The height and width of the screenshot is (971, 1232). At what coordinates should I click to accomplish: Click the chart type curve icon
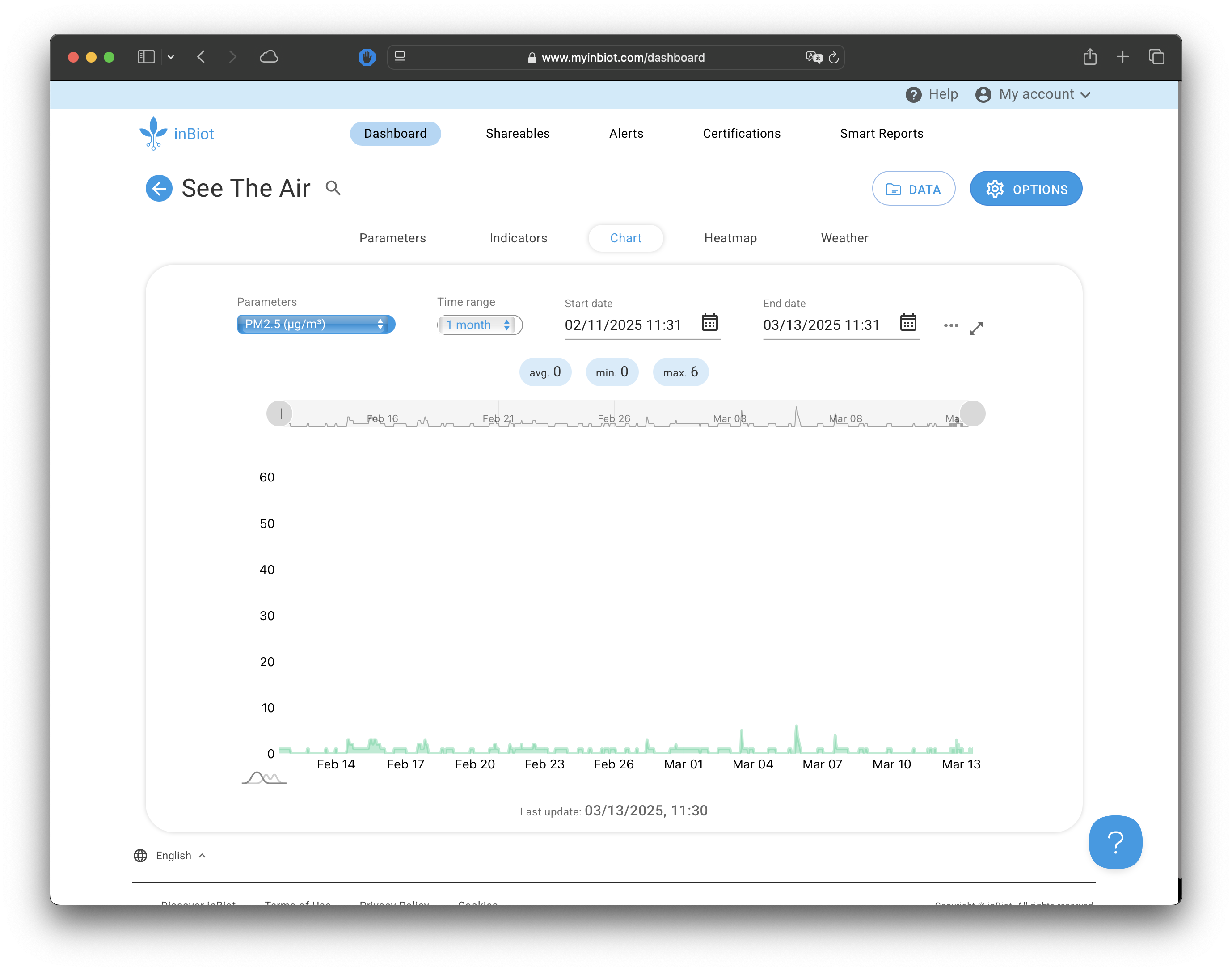coord(264,778)
